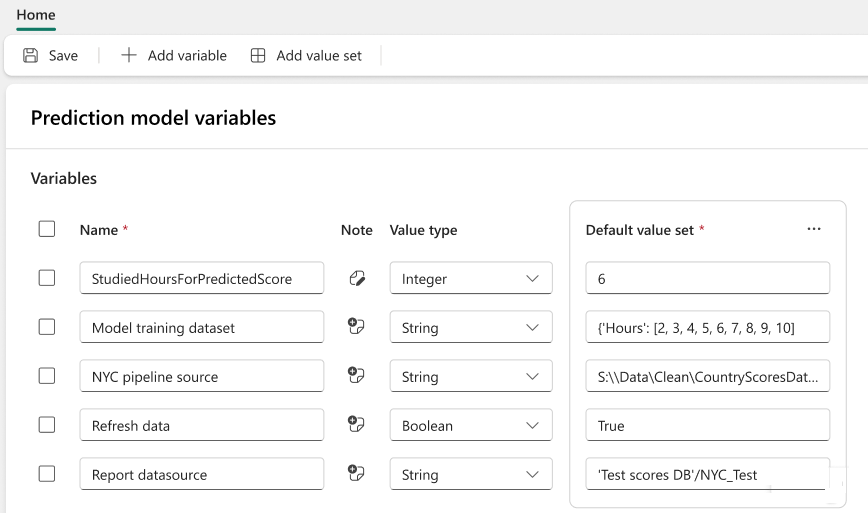Viewport: 868px width, 513px height.
Task: Add note to Model training dataset
Action: [x=356, y=327]
